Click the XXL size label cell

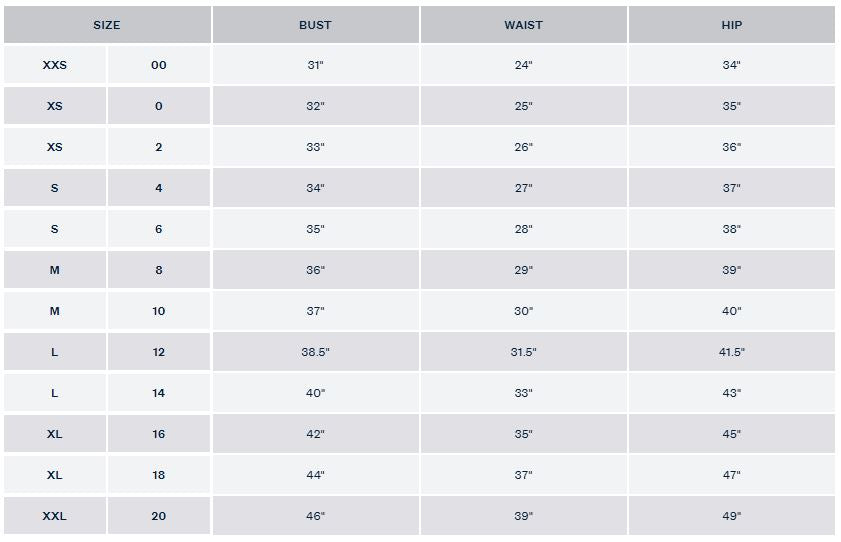(55, 516)
